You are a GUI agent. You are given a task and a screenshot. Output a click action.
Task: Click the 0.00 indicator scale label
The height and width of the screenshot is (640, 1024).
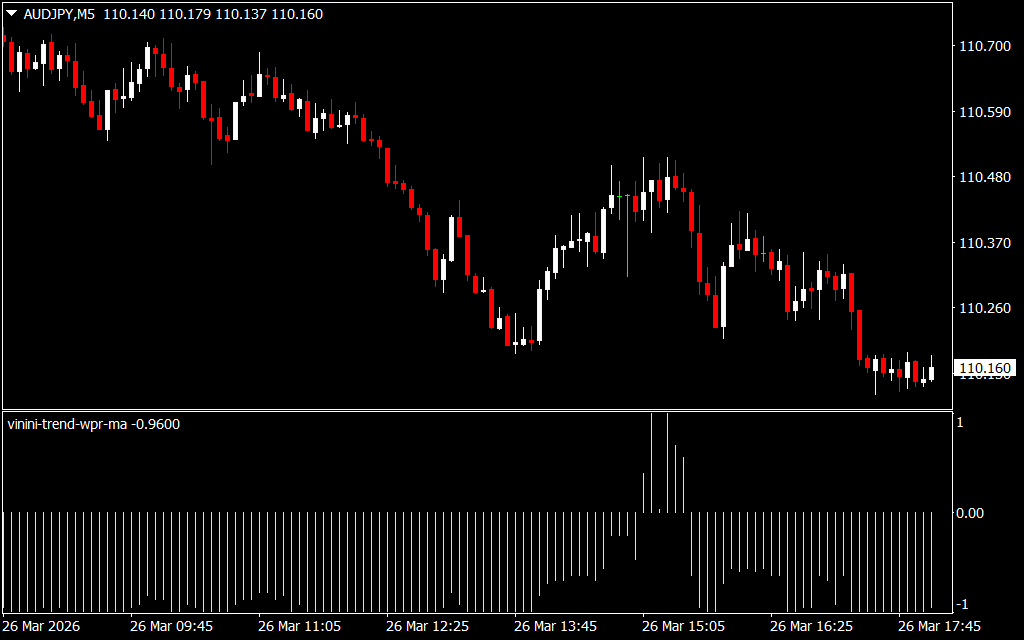click(x=970, y=513)
